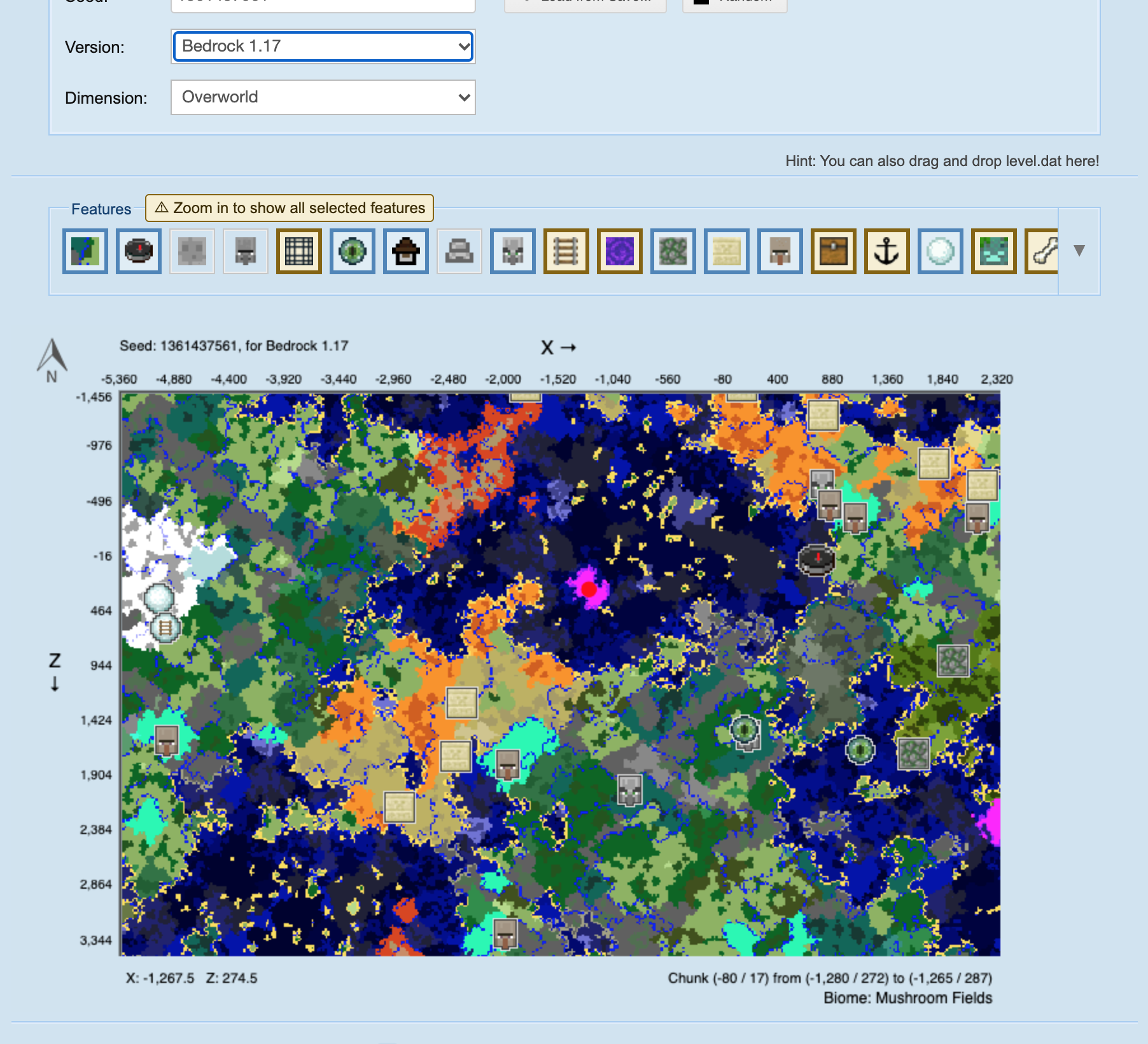Click the mineshaft marker below the igloo
The width and height of the screenshot is (1148, 1044).
tap(165, 629)
